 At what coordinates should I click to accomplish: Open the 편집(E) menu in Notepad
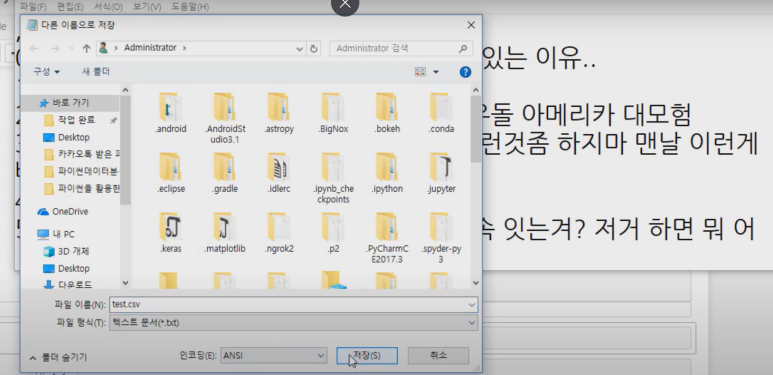coord(70,7)
